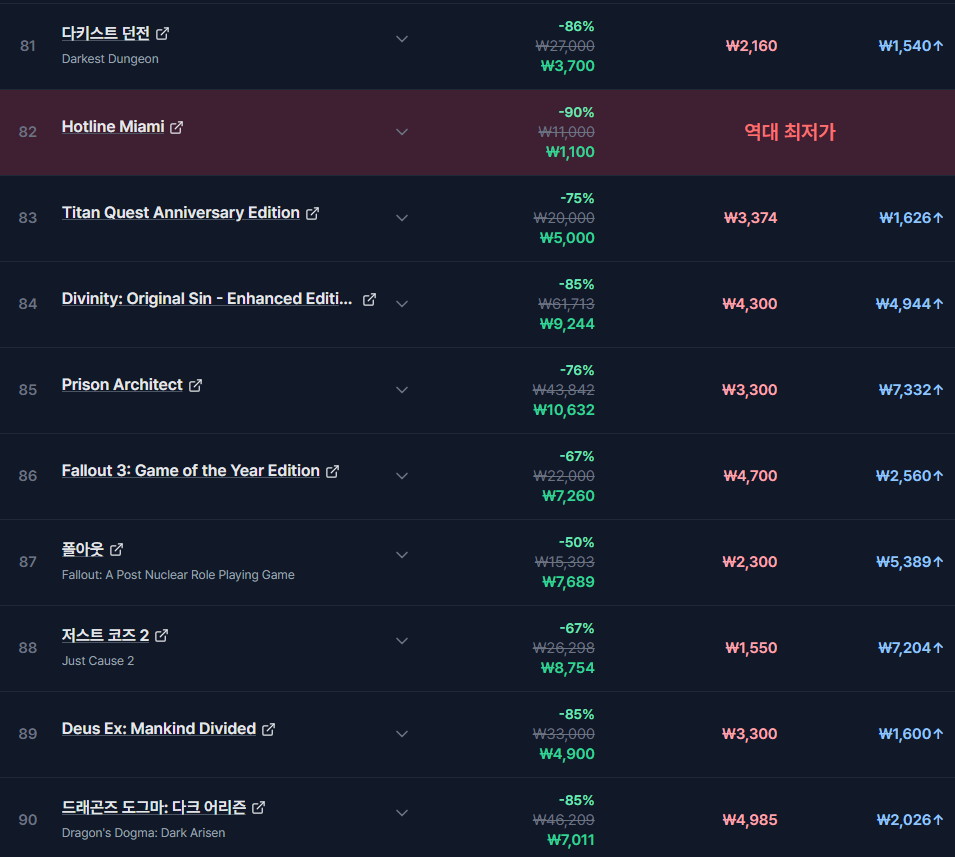Open external link icon next to Titan Quest Anniversary Edition
Screen dimensions: 955x857
click(x=312, y=213)
